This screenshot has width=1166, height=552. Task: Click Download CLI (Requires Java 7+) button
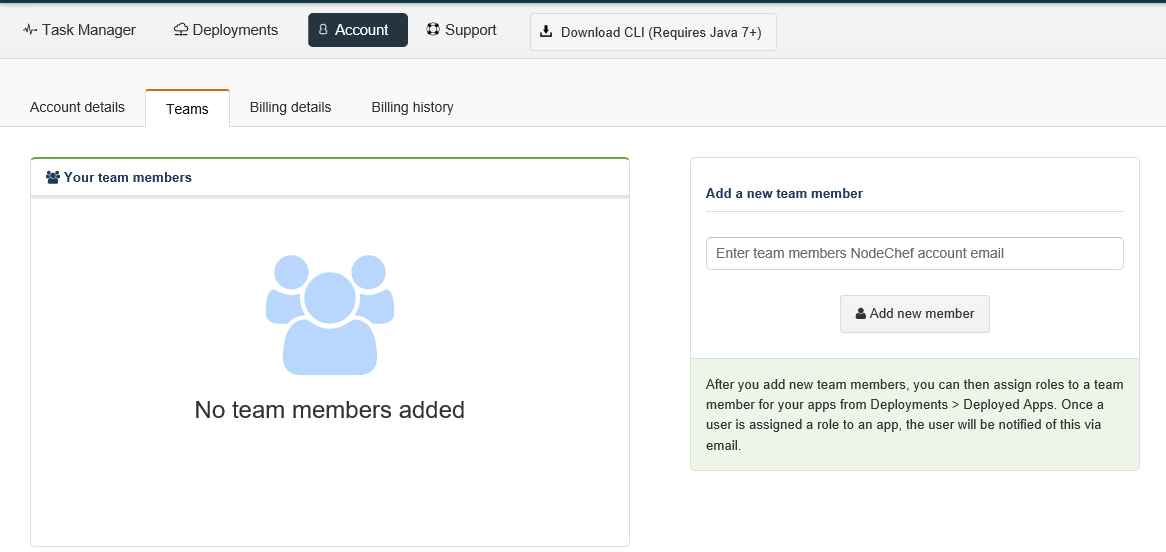point(653,32)
